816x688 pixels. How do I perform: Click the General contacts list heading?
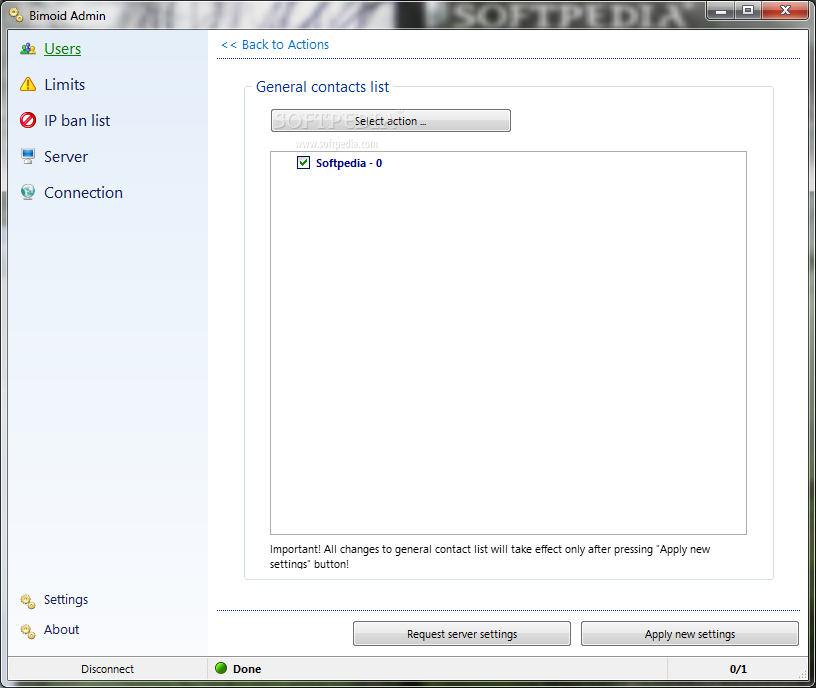(323, 87)
